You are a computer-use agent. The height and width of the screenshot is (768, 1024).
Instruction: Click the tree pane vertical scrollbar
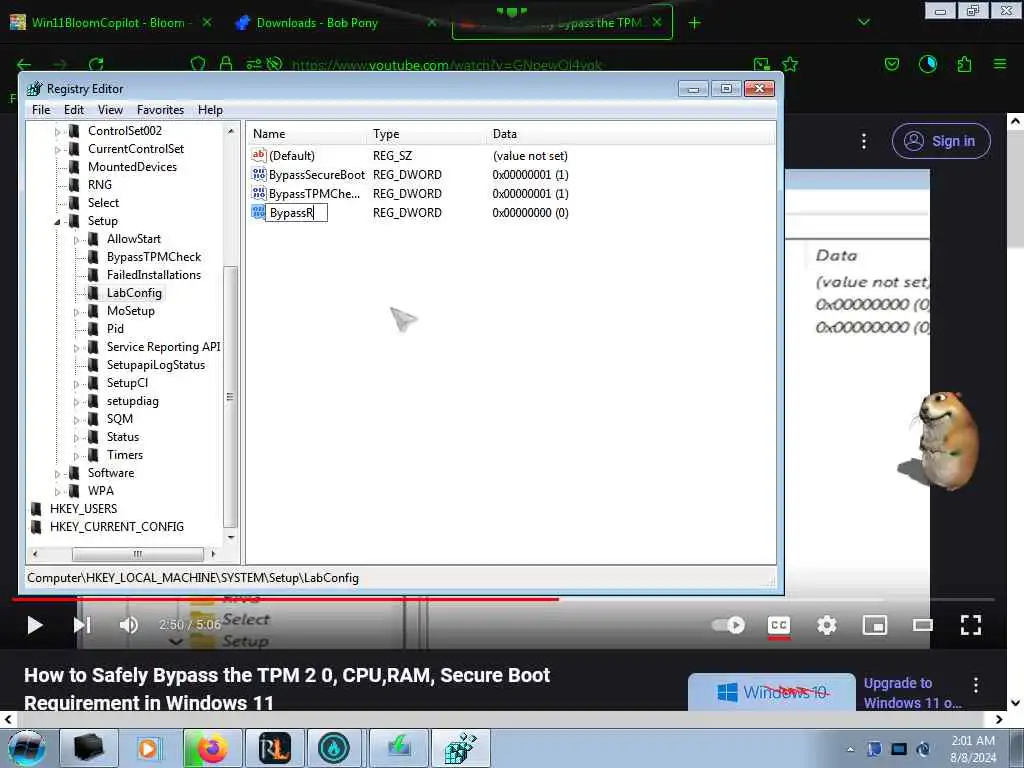[x=231, y=396]
